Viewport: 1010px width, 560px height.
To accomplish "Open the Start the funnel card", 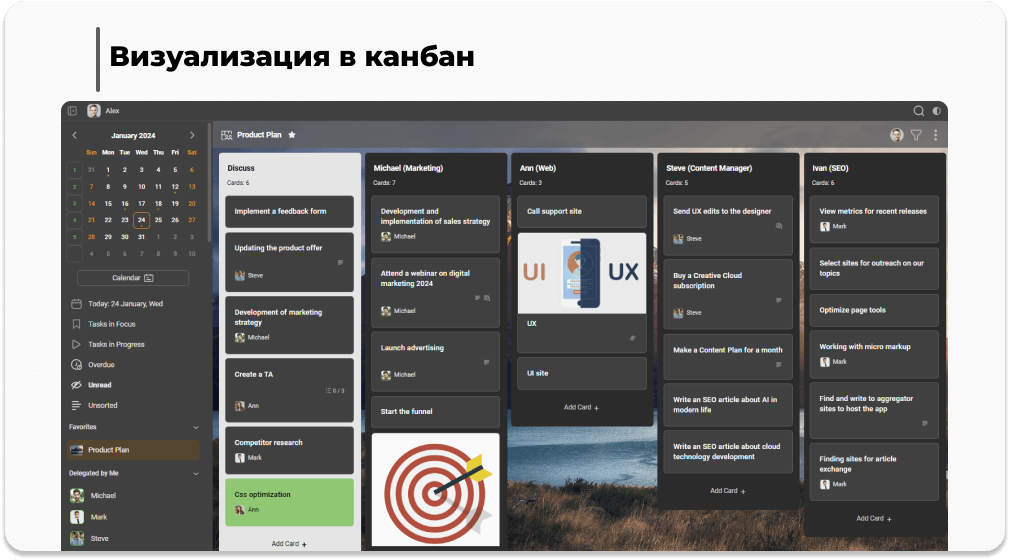I will 435,412.
